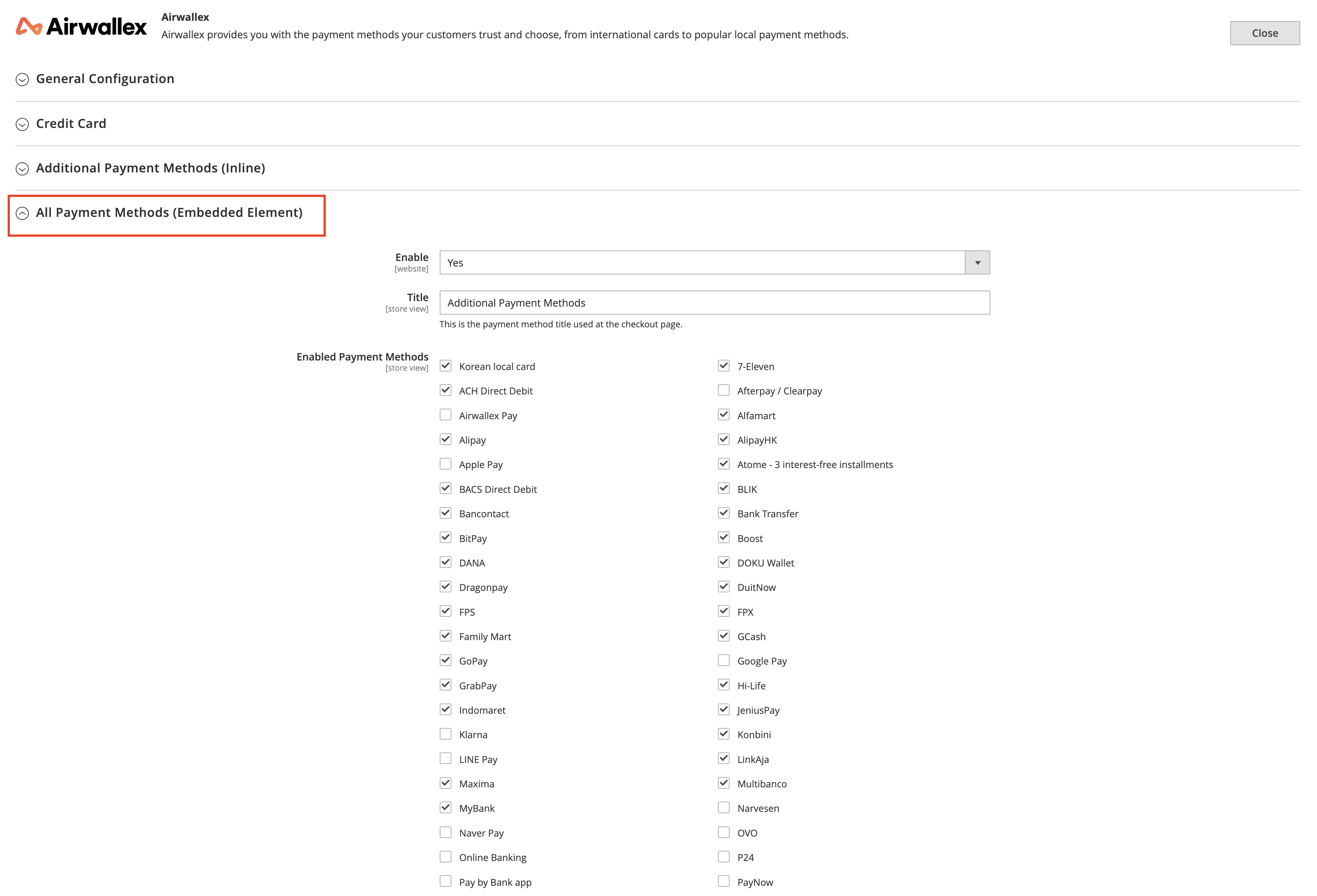
Task: Uncheck the GCash checkbox
Action: point(724,636)
